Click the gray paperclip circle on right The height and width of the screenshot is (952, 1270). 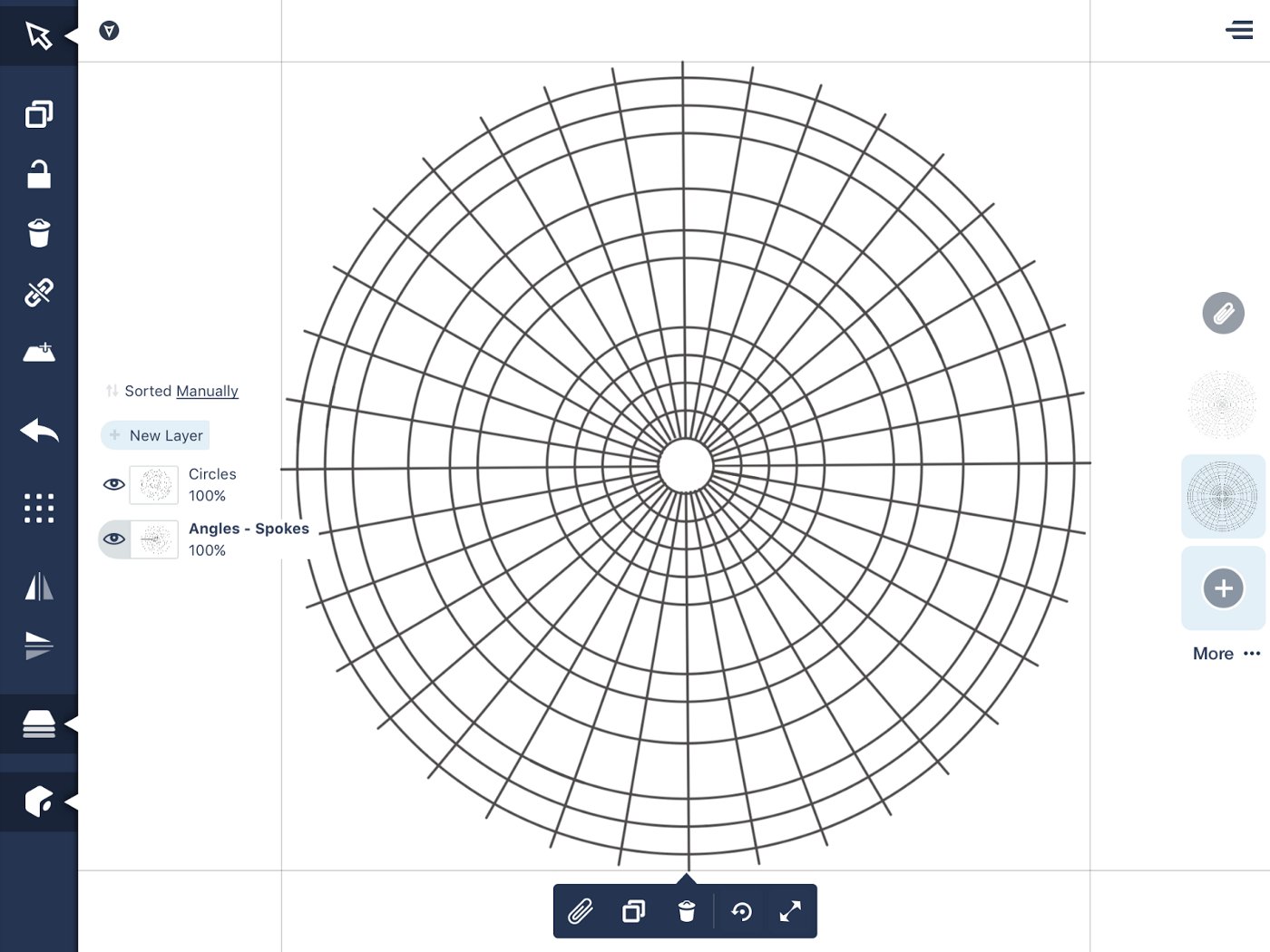(1223, 314)
